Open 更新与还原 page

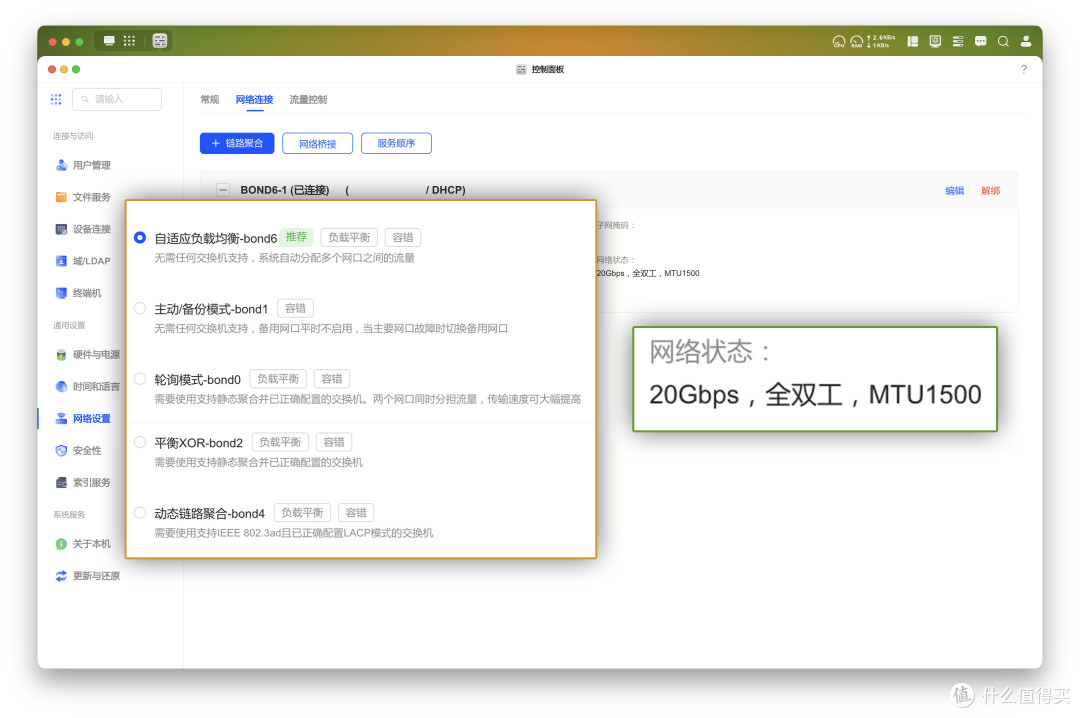pyautogui.click(x=87, y=576)
